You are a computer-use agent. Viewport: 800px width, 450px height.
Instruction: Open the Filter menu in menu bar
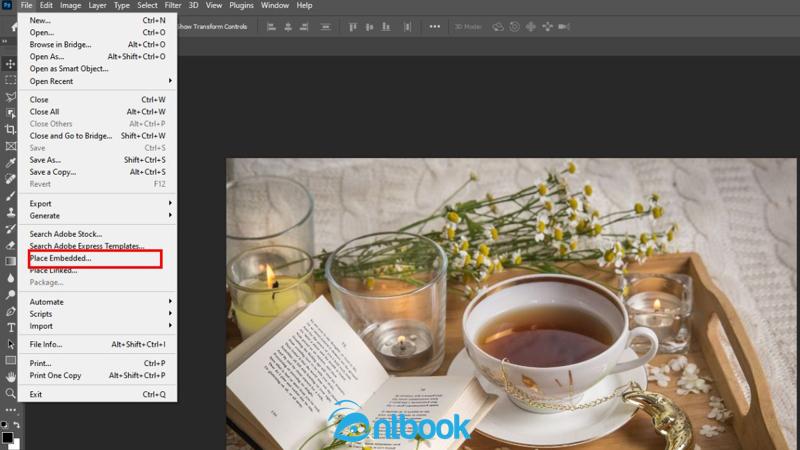coord(173,5)
